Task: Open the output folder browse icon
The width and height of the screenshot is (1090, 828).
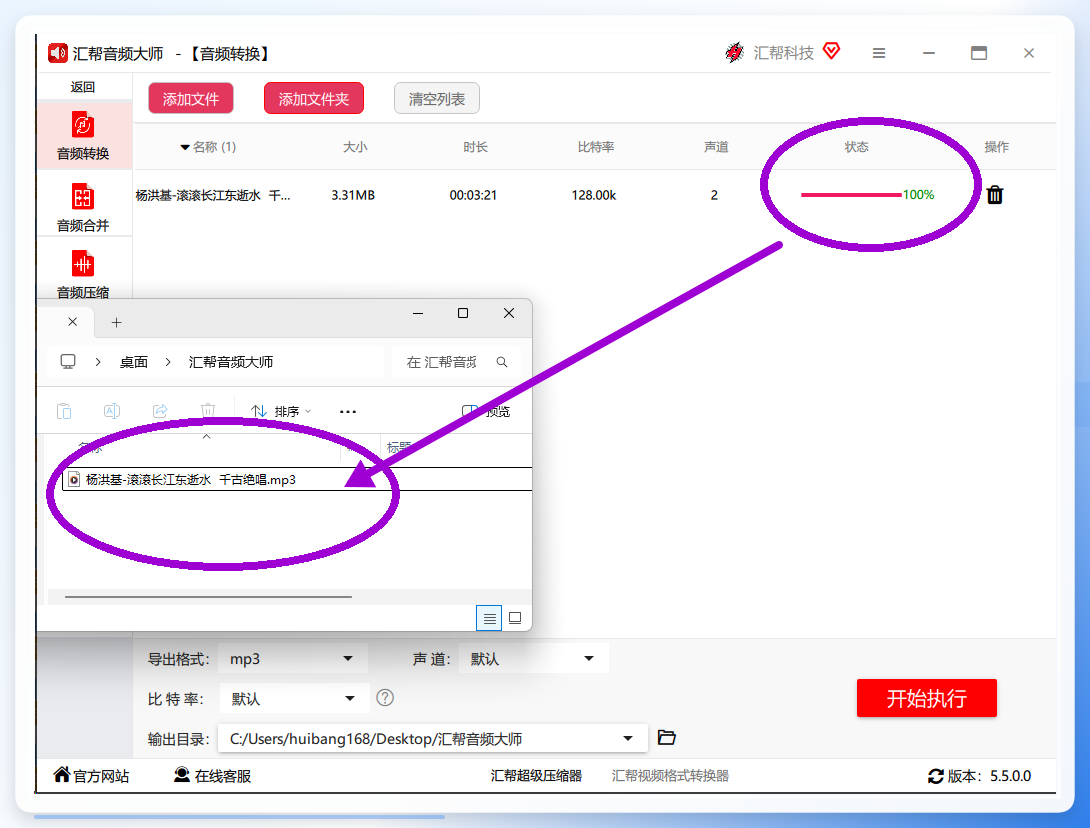Action: [x=667, y=738]
